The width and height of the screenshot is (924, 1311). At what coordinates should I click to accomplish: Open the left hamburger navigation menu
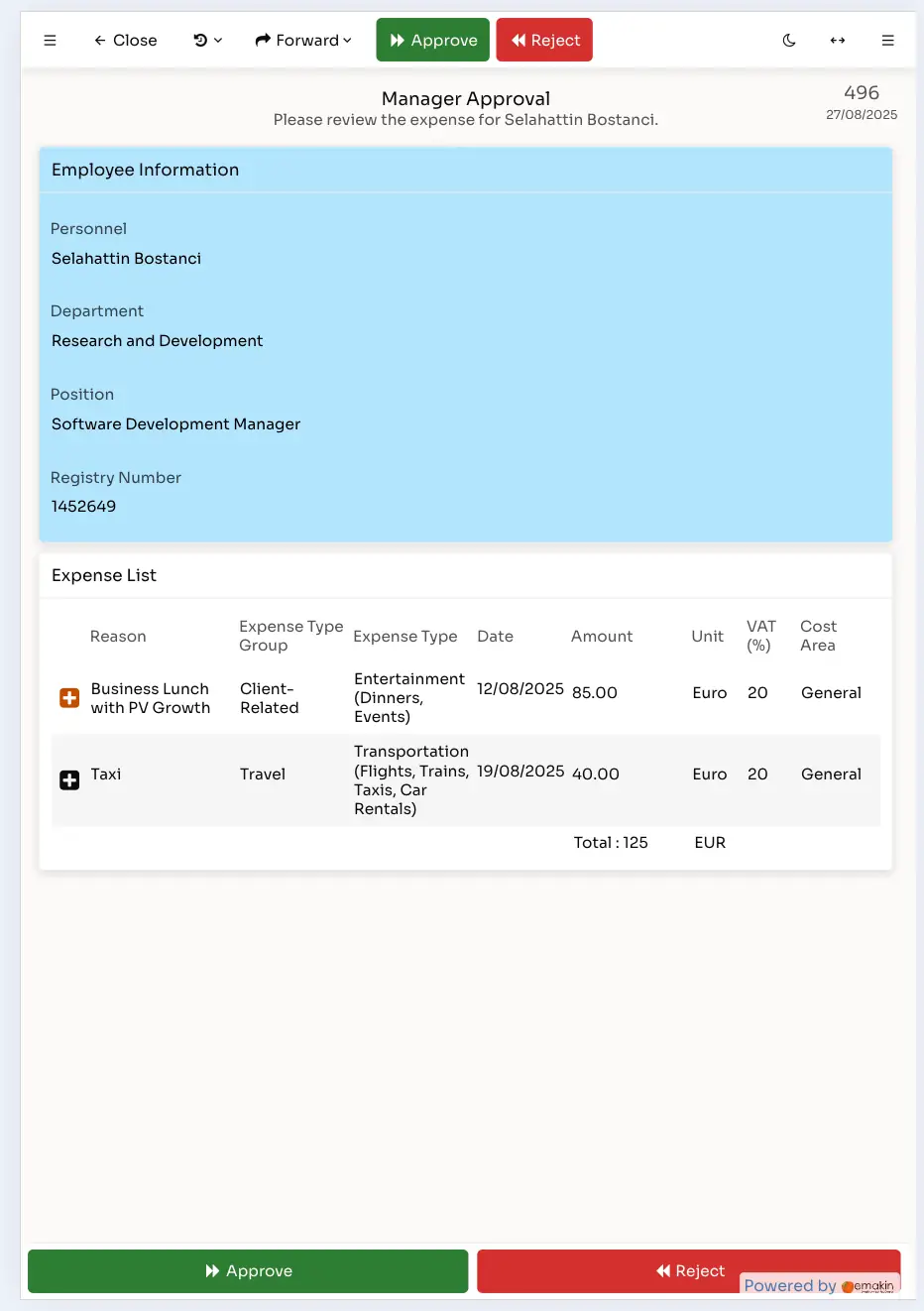pos(50,40)
